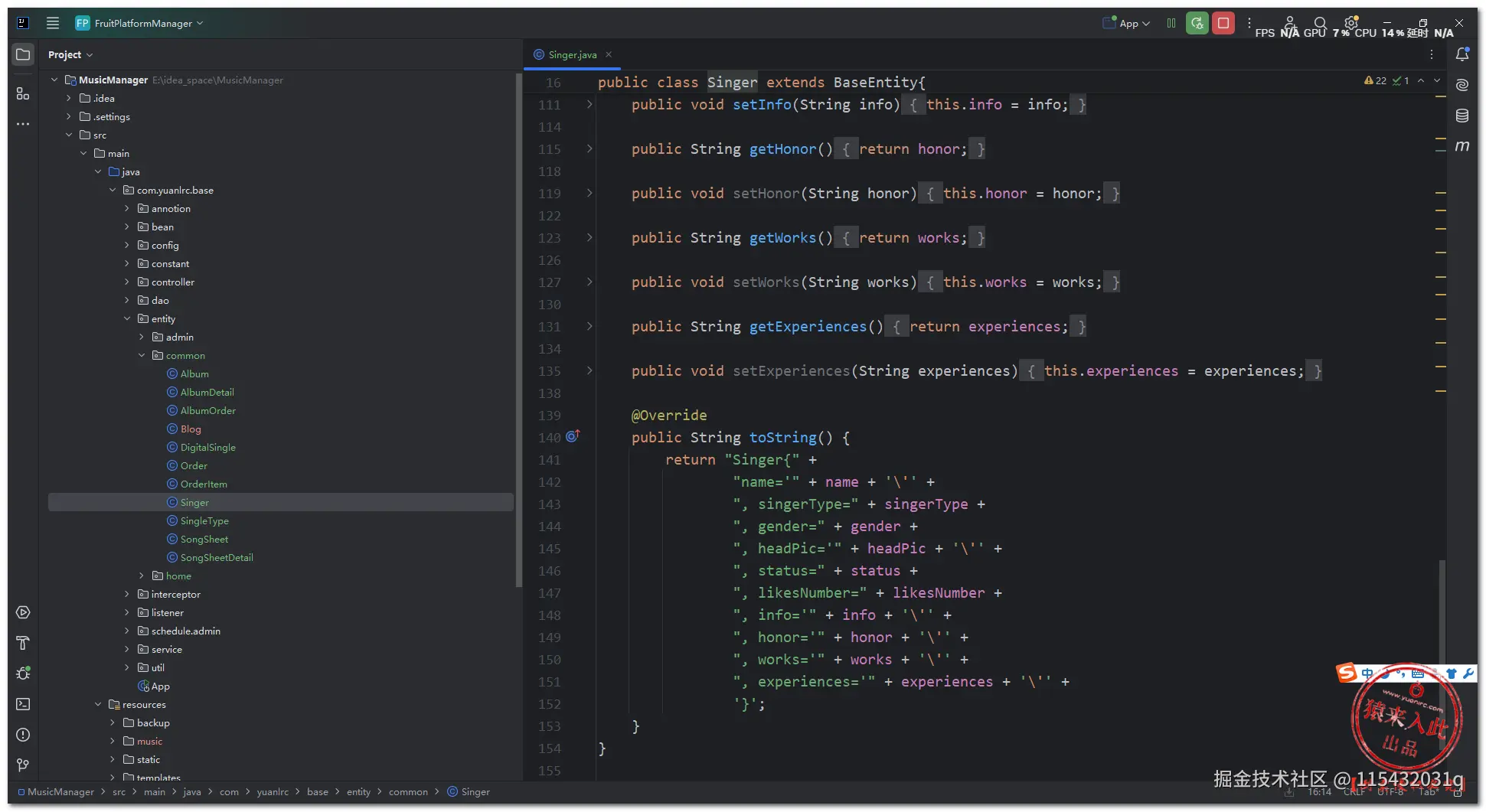Unfold the setInfo method on line 111
Image resolution: width=1486 pixels, height=812 pixels.
pyautogui.click(x=590, y=104)
